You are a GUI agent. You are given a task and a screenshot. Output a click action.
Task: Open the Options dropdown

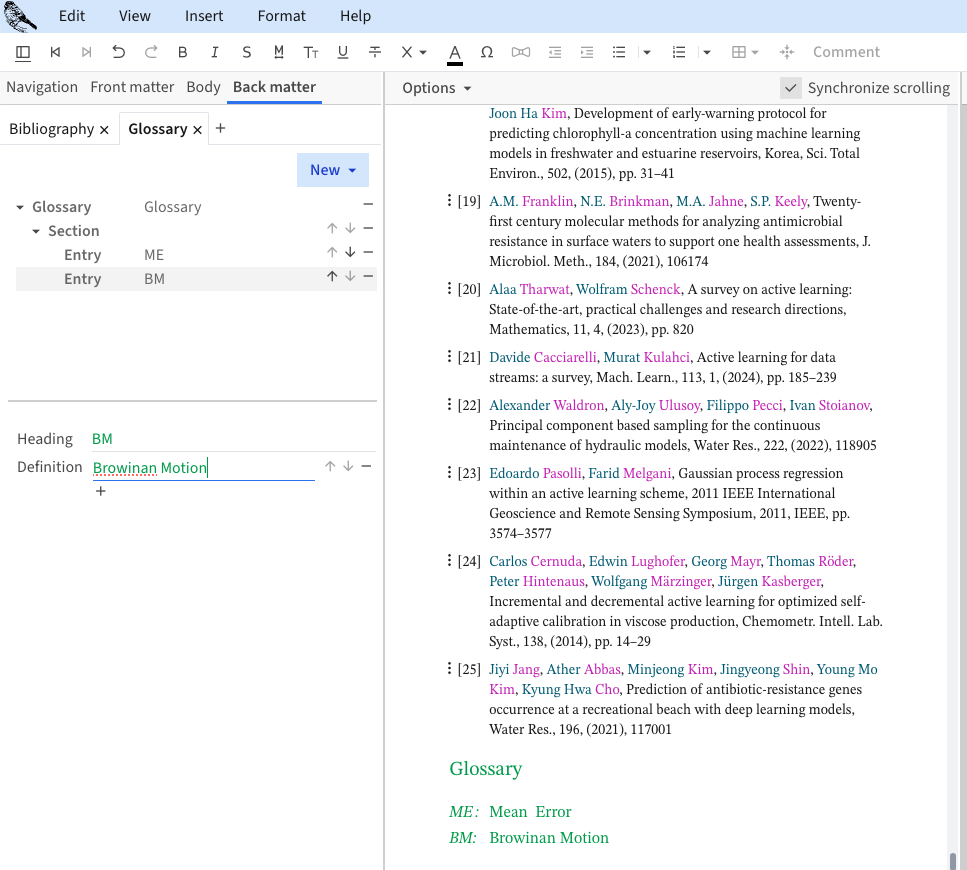click(x=436, y=88)
